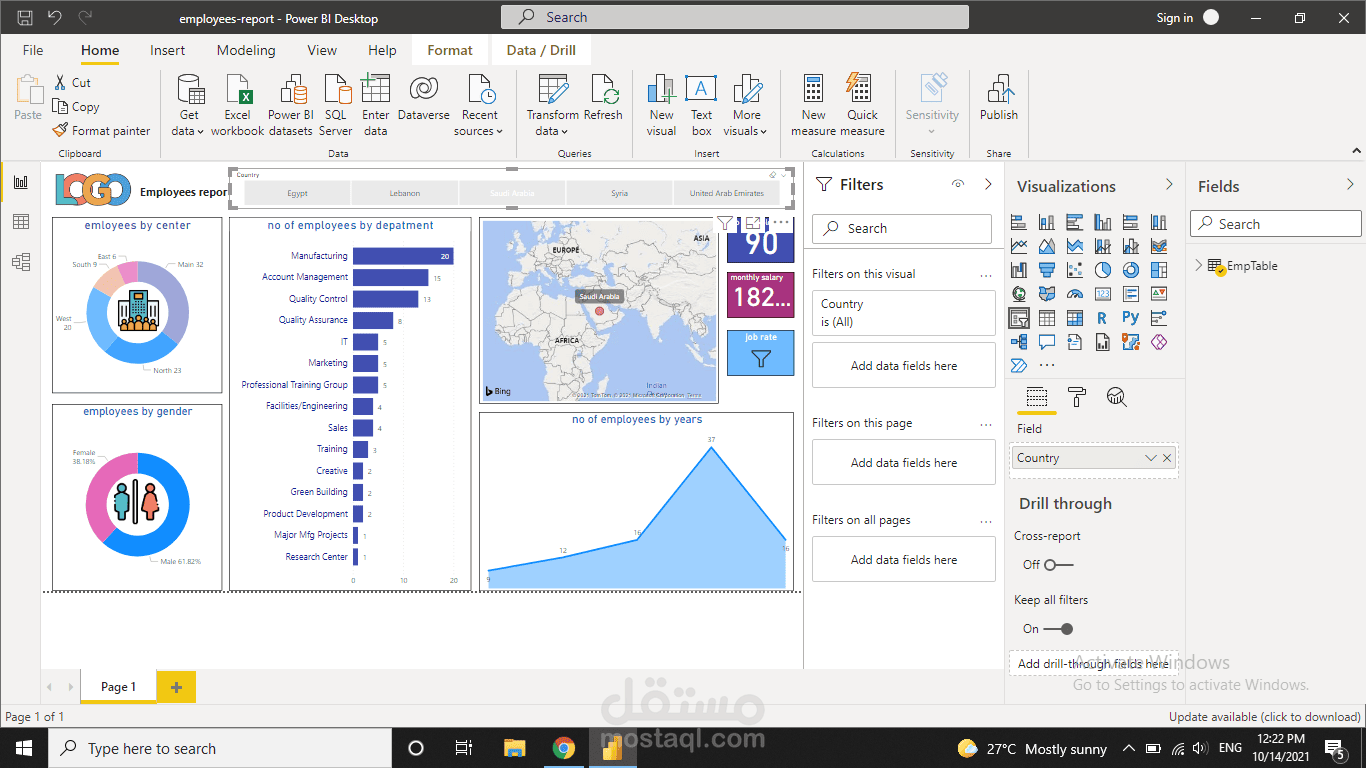1366x768 pixels.
Task: Toggle Cross-report drill through switch
Action: [1059, 565]
